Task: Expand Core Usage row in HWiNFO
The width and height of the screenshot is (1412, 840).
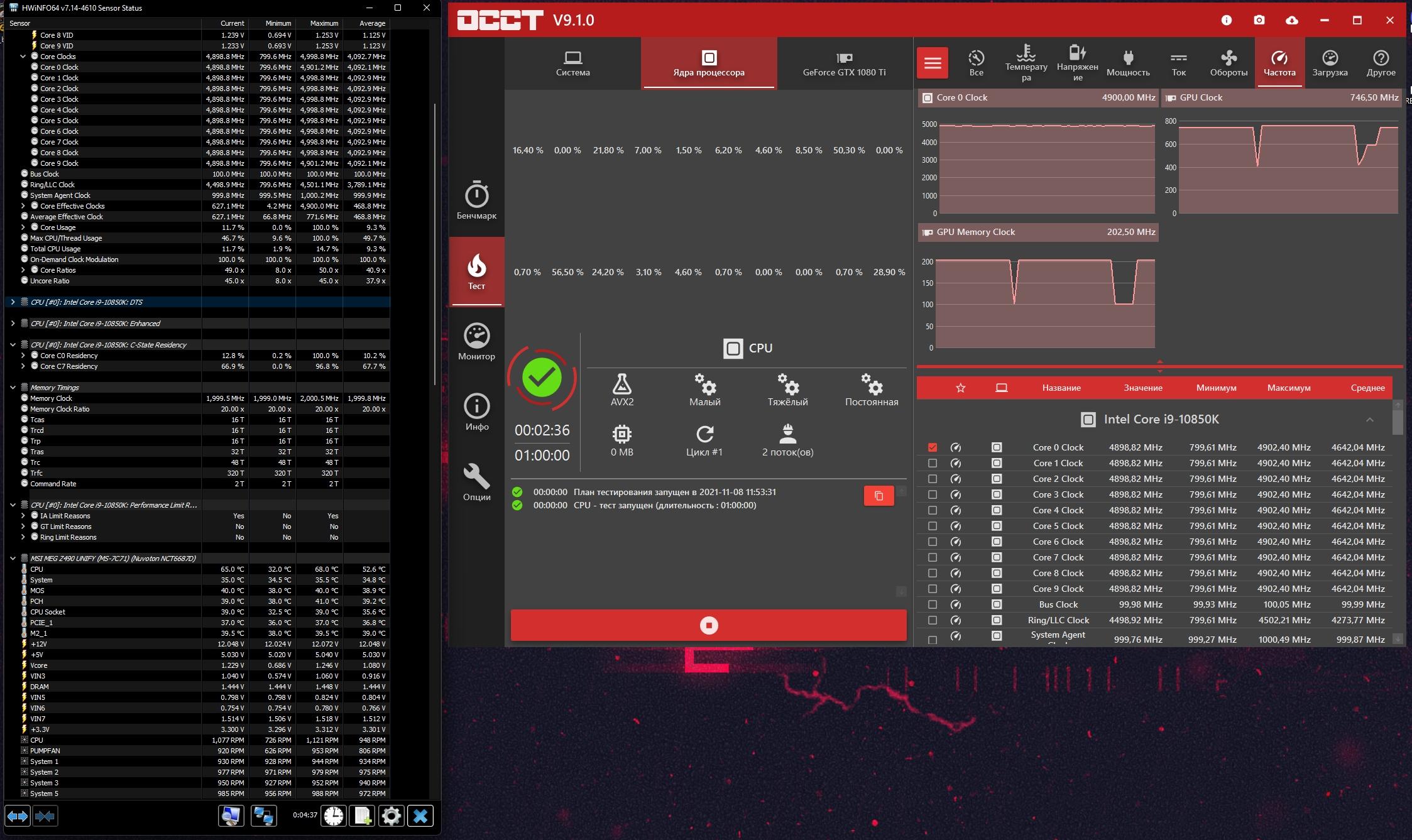Action: coord(23,227)
